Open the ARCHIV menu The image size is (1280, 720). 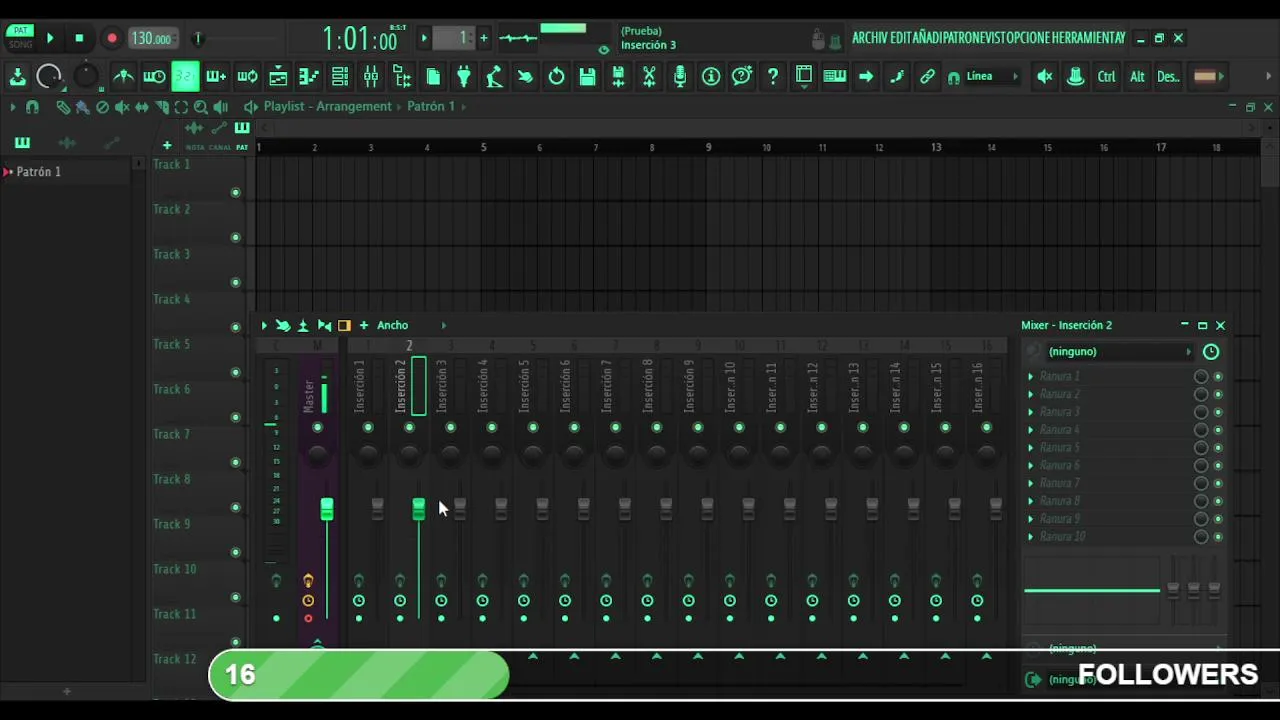(870, 38)
